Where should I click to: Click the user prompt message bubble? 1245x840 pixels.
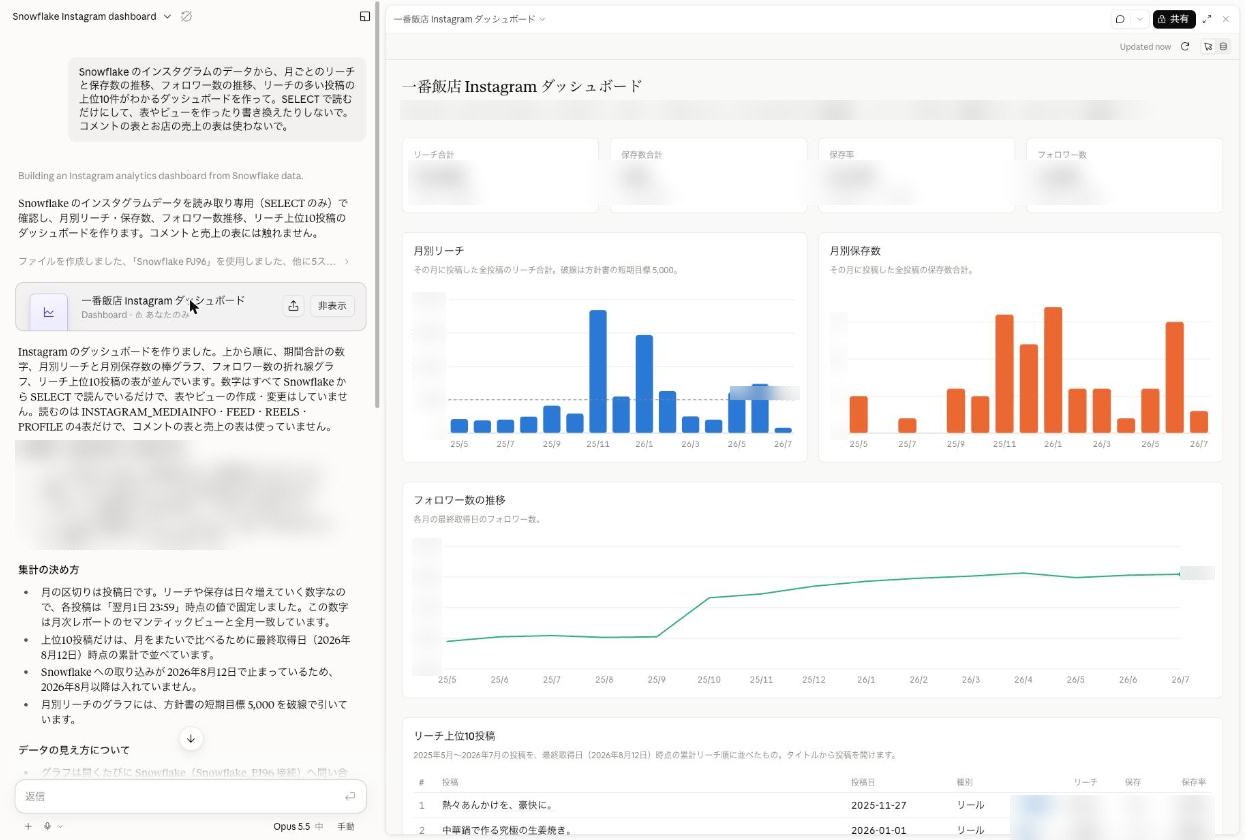tap(217, 99)
